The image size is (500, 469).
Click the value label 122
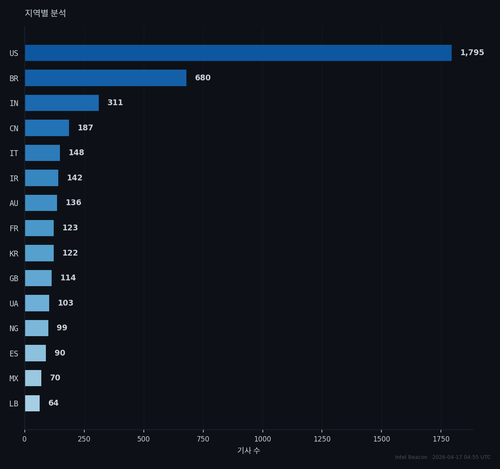(70, 253)
